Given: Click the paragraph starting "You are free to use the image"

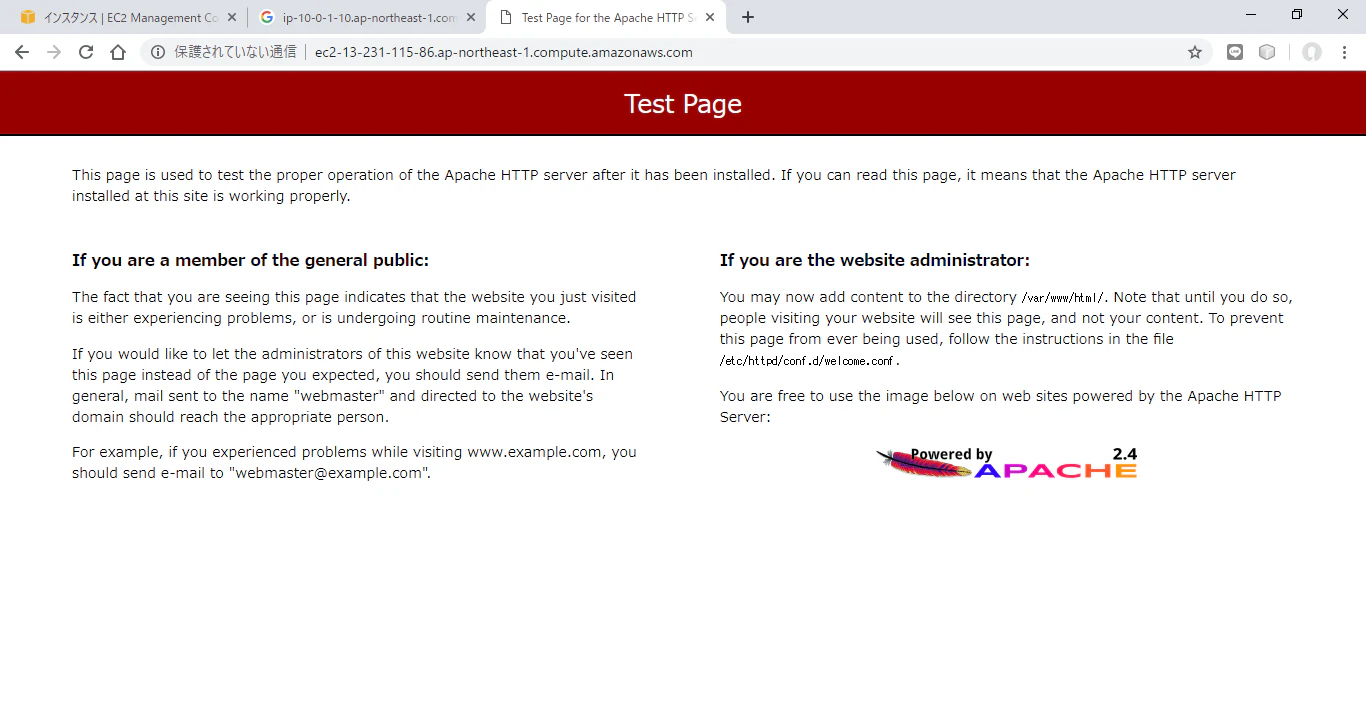Looking at the screenshot, I should (x=1000, y=406).
